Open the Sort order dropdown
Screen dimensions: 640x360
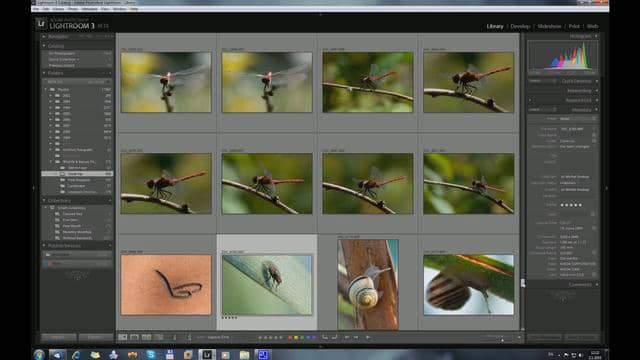[220, 337]
